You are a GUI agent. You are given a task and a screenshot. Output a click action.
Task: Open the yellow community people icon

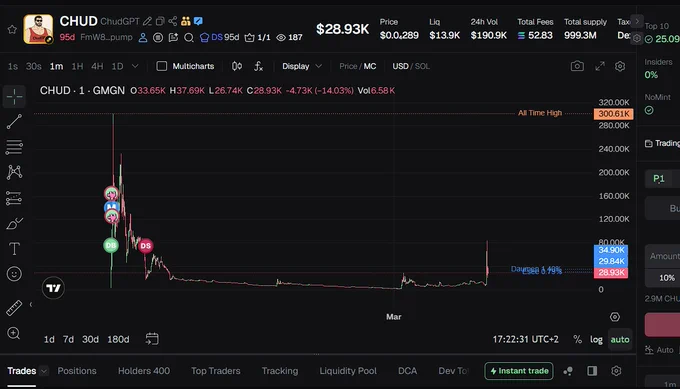click(186, 21)
